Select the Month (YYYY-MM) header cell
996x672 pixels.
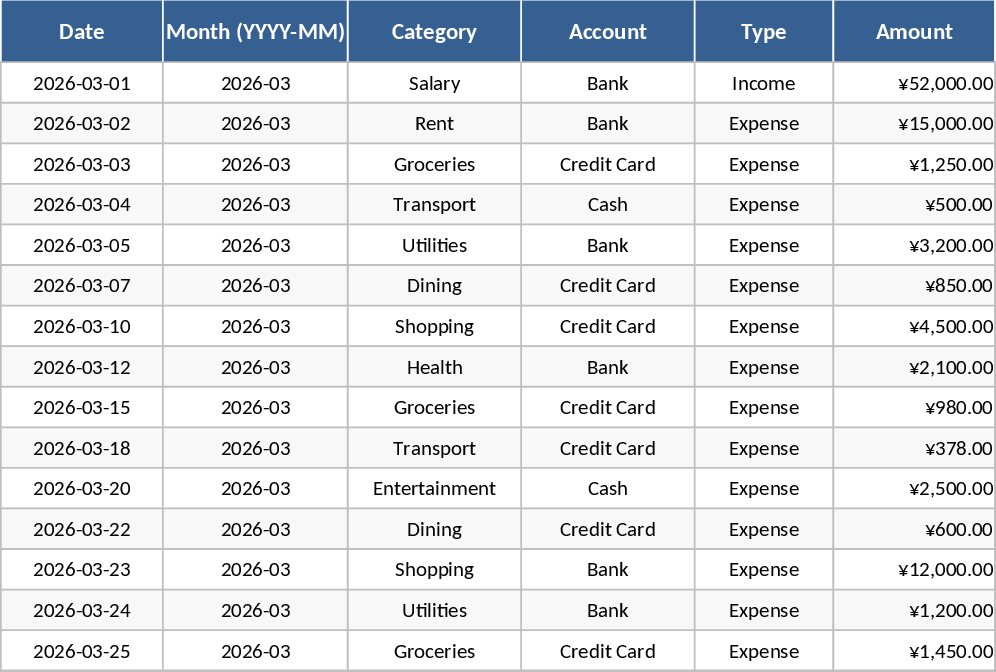point(256,32)
